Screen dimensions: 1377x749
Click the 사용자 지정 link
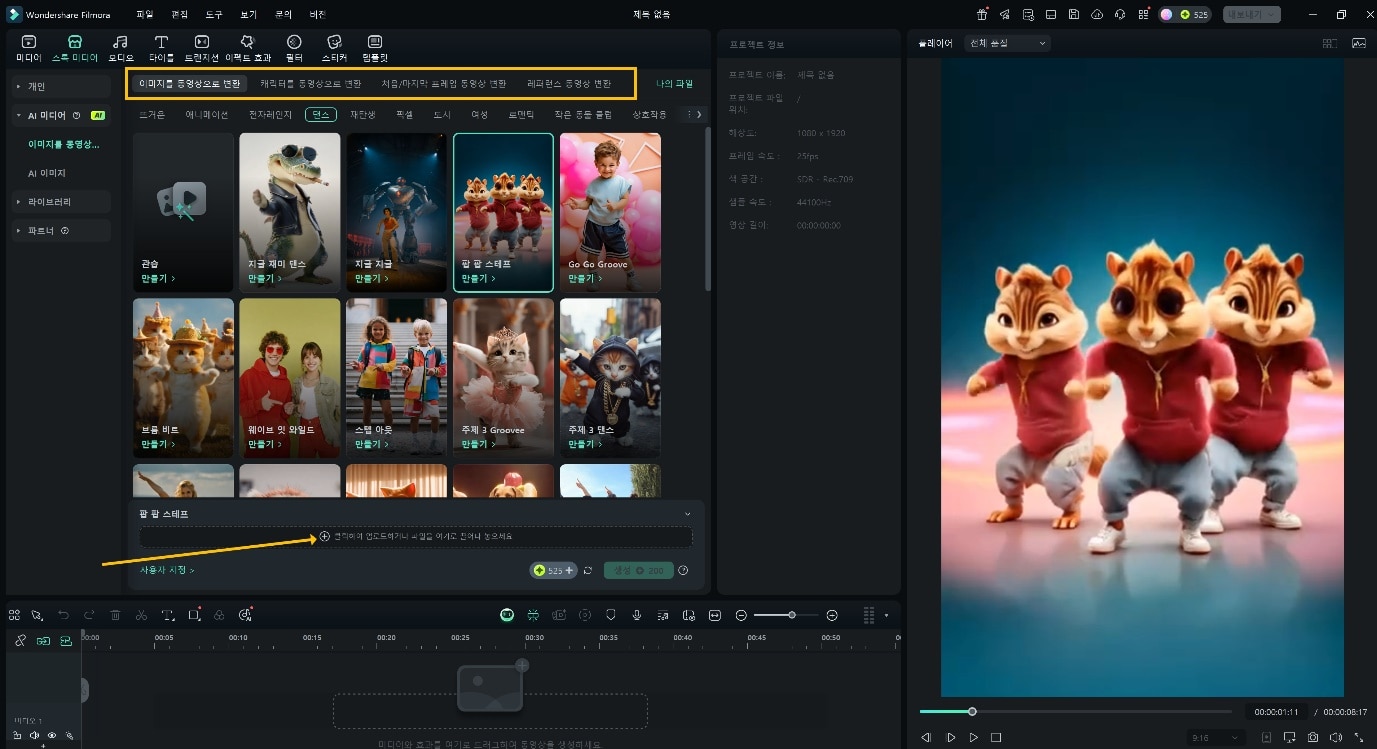[167, 570]
